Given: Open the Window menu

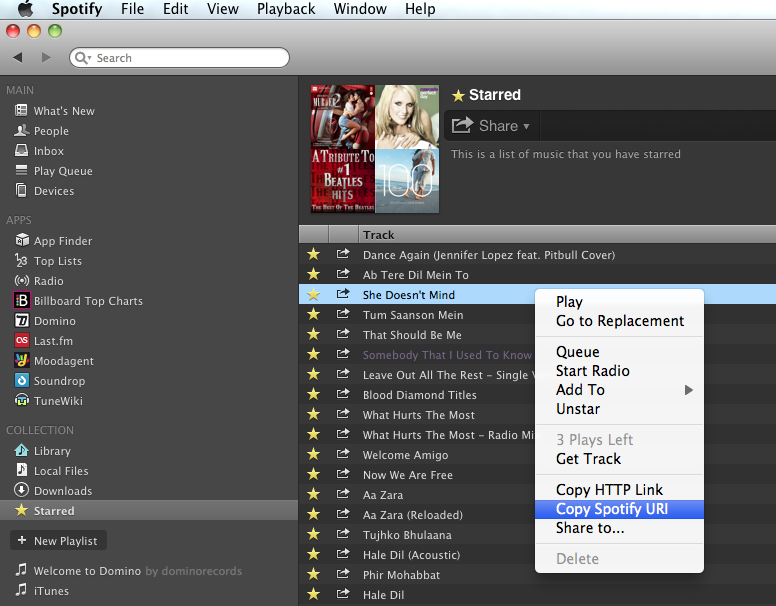Looking at the screenshot, I should (x=360, y=9).
